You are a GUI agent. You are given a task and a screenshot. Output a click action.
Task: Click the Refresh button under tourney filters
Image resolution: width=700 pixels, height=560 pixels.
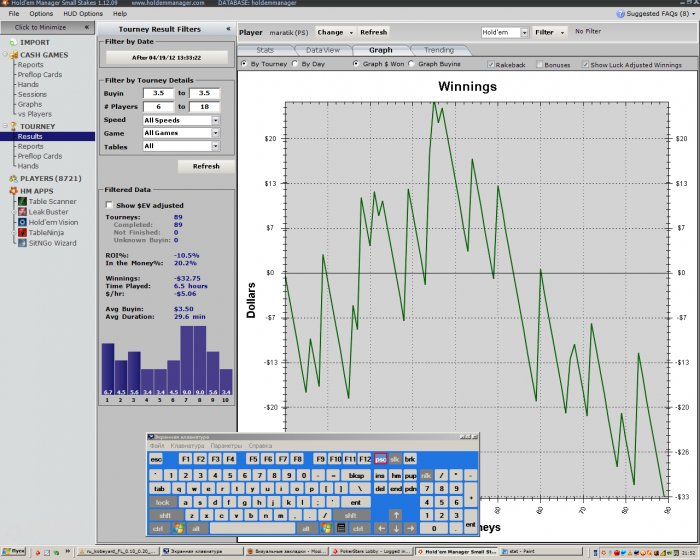coord(206,166)
